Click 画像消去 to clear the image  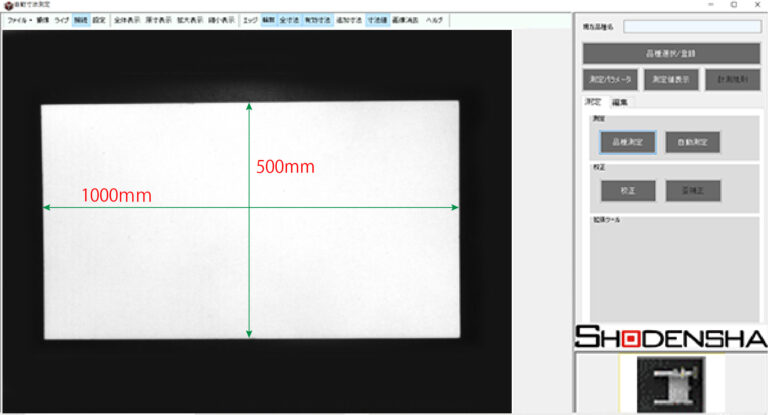coord(406,20)
